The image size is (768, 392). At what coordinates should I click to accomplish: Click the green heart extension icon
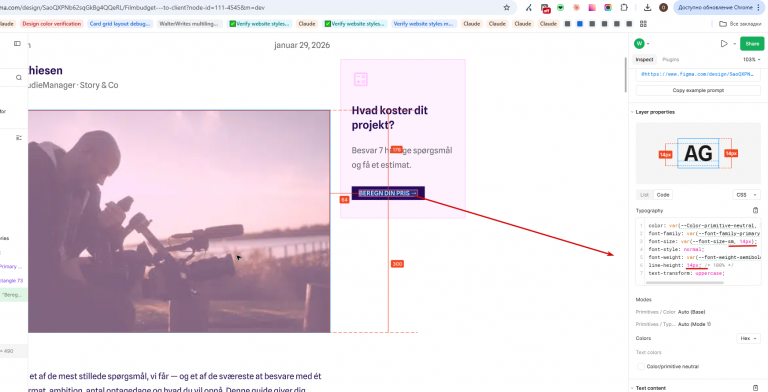click(560, 7)
